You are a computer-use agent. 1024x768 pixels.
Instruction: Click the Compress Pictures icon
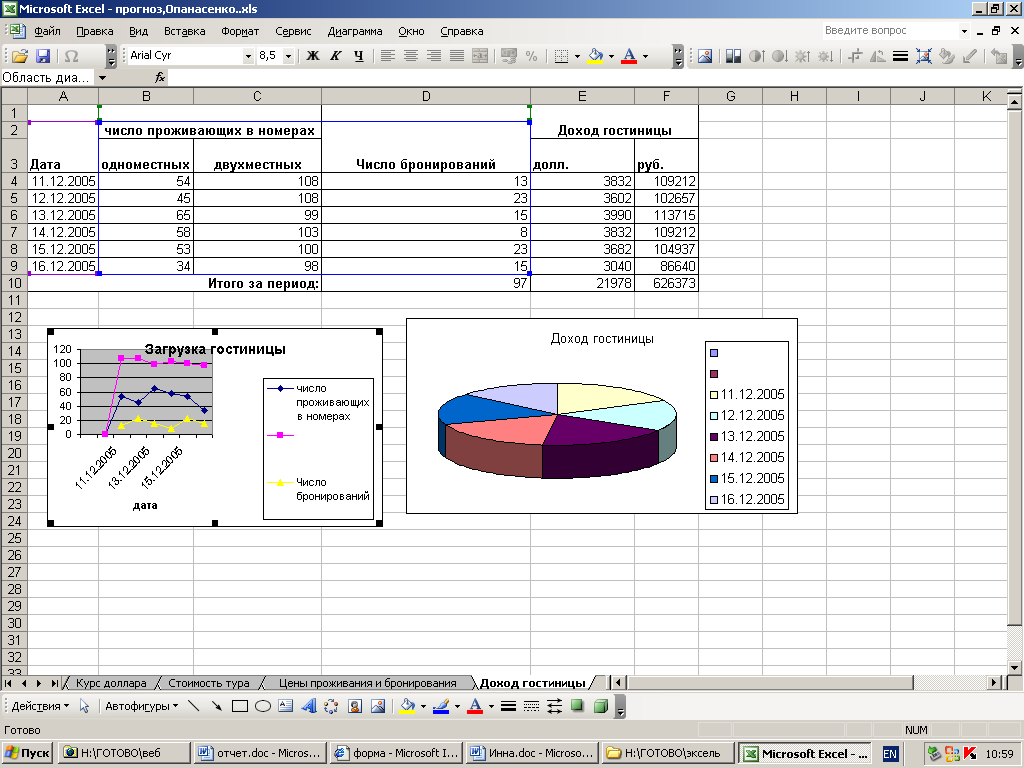[x=923, y=56]
